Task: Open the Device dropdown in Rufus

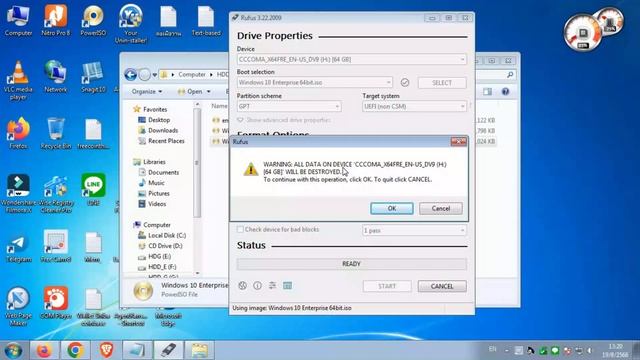Action: click(x=351, y=59)
